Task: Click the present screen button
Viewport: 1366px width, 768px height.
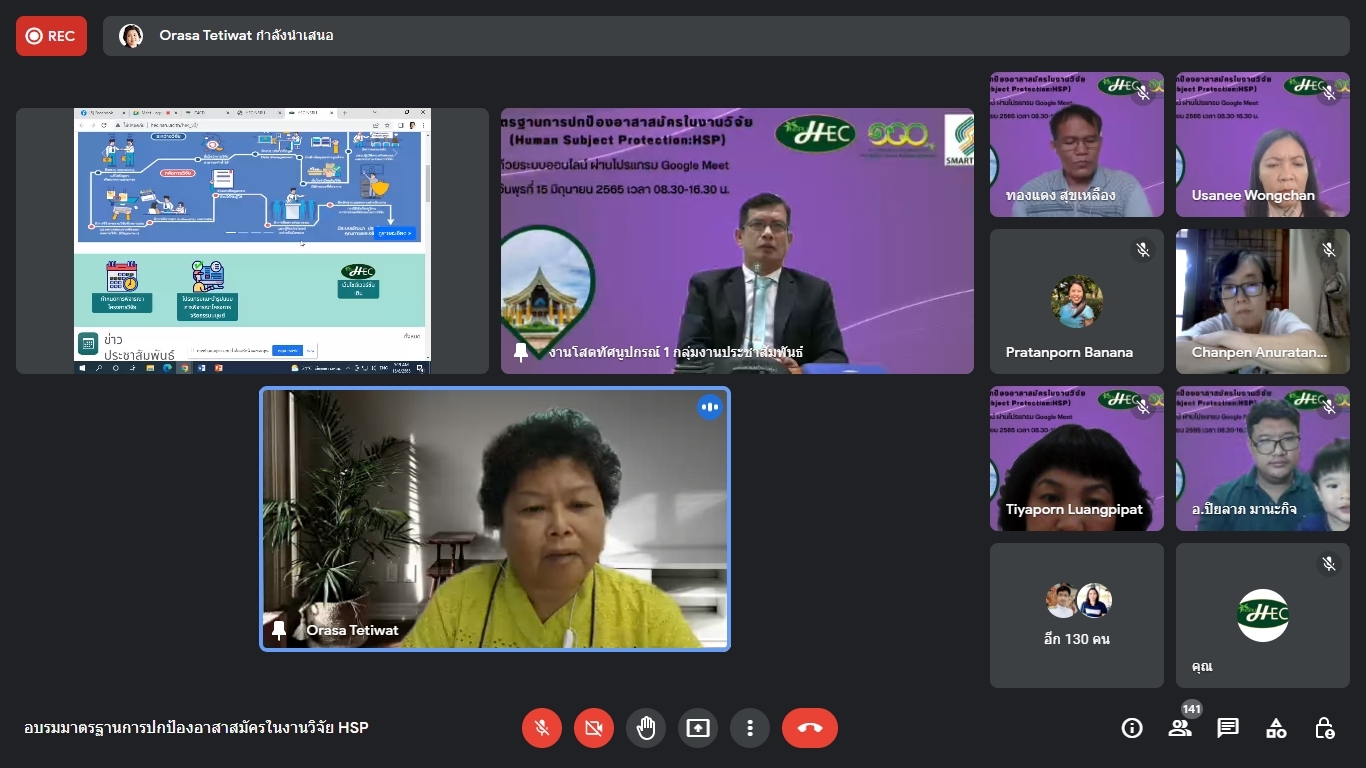Action: [698, 728]
